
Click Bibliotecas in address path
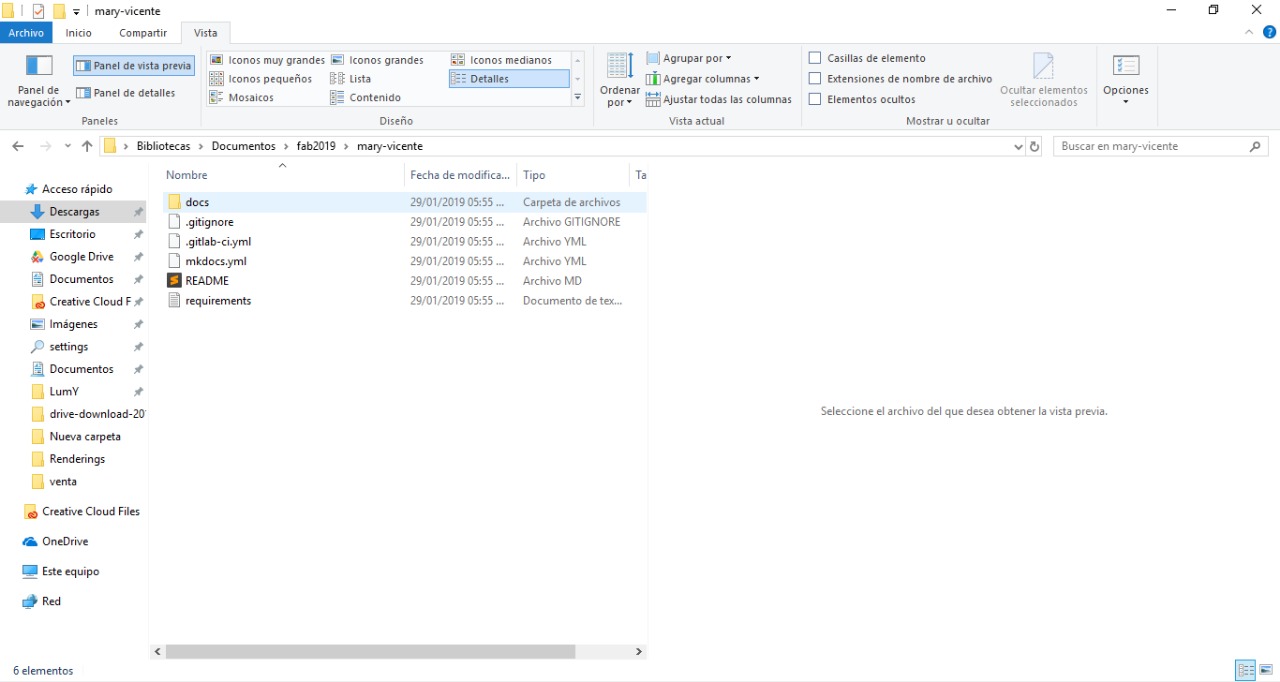click(163, 146)
